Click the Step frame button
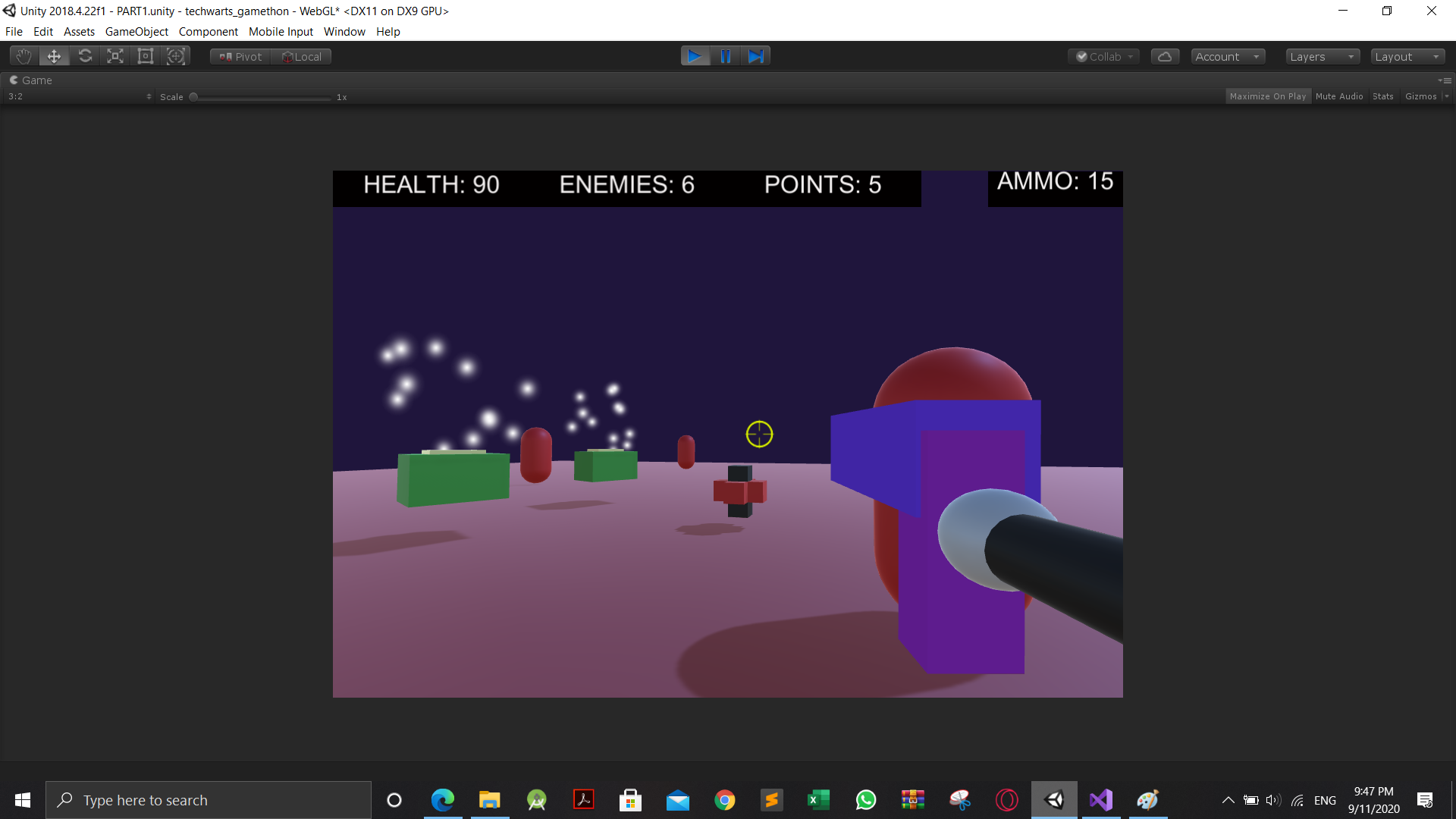 click(x=756, y=56)
